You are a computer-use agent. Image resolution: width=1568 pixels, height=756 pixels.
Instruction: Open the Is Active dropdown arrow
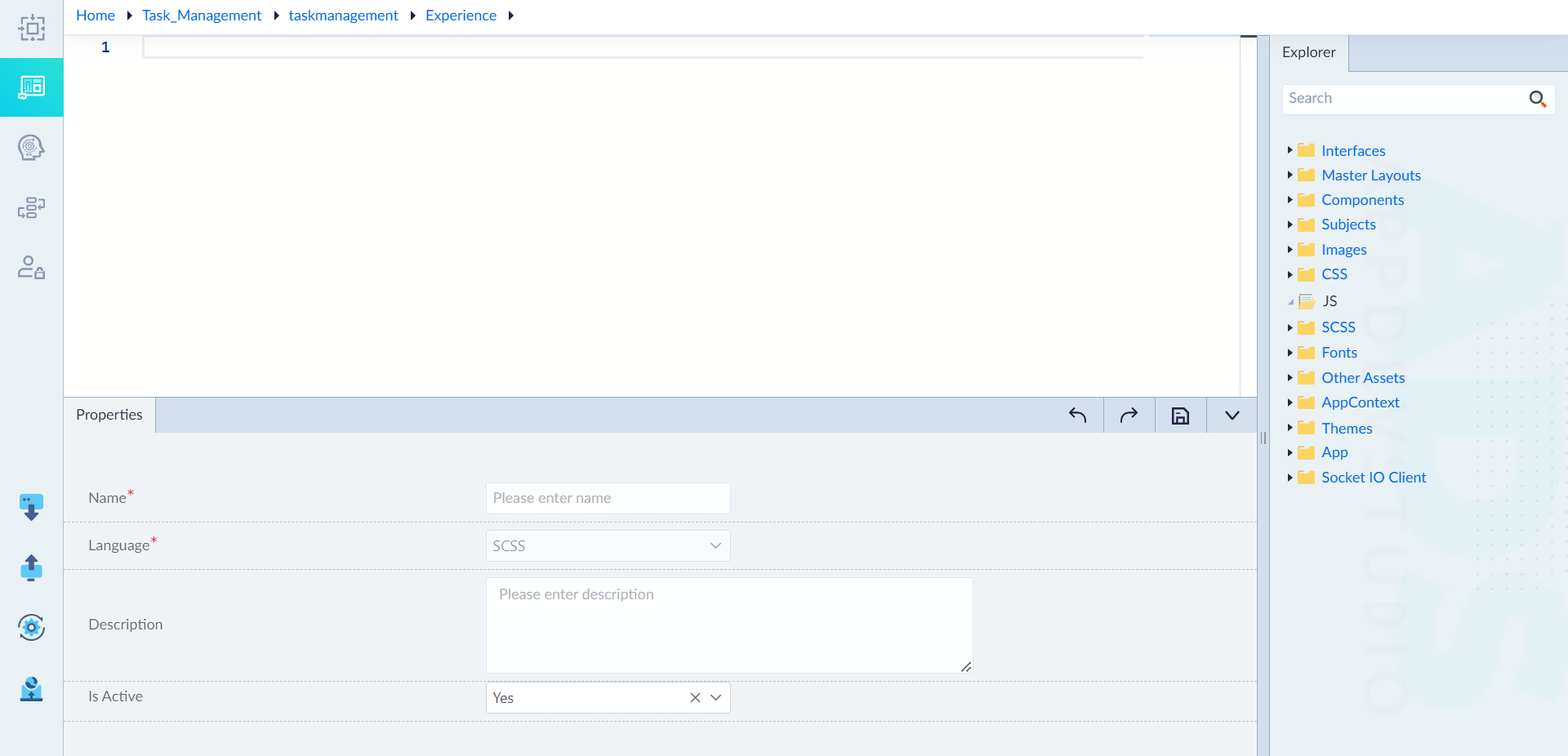pos(716,698)
